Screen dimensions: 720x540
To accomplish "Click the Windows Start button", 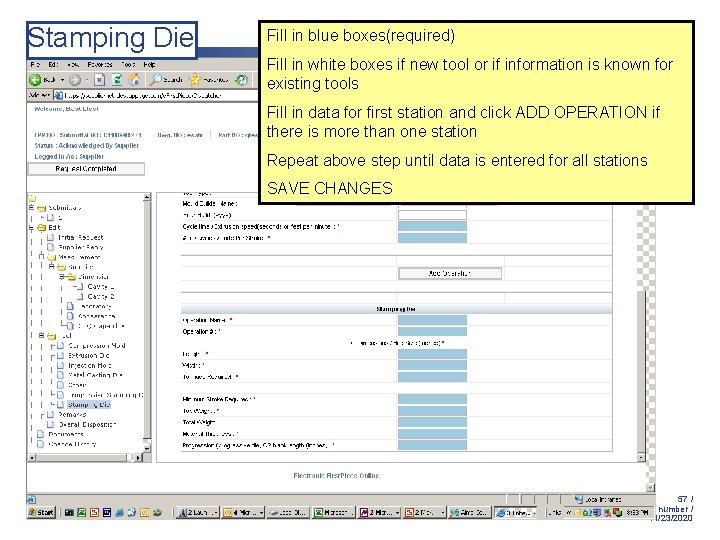I will [x=41, y=512].
